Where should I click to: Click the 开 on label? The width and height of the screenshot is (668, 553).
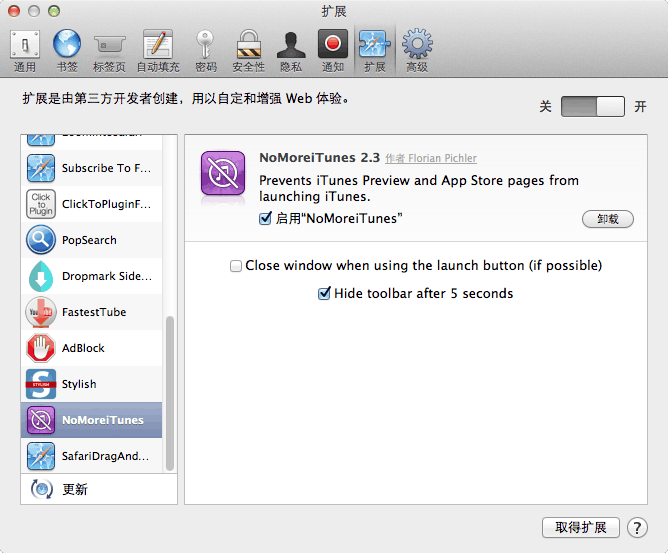[640, 106]
